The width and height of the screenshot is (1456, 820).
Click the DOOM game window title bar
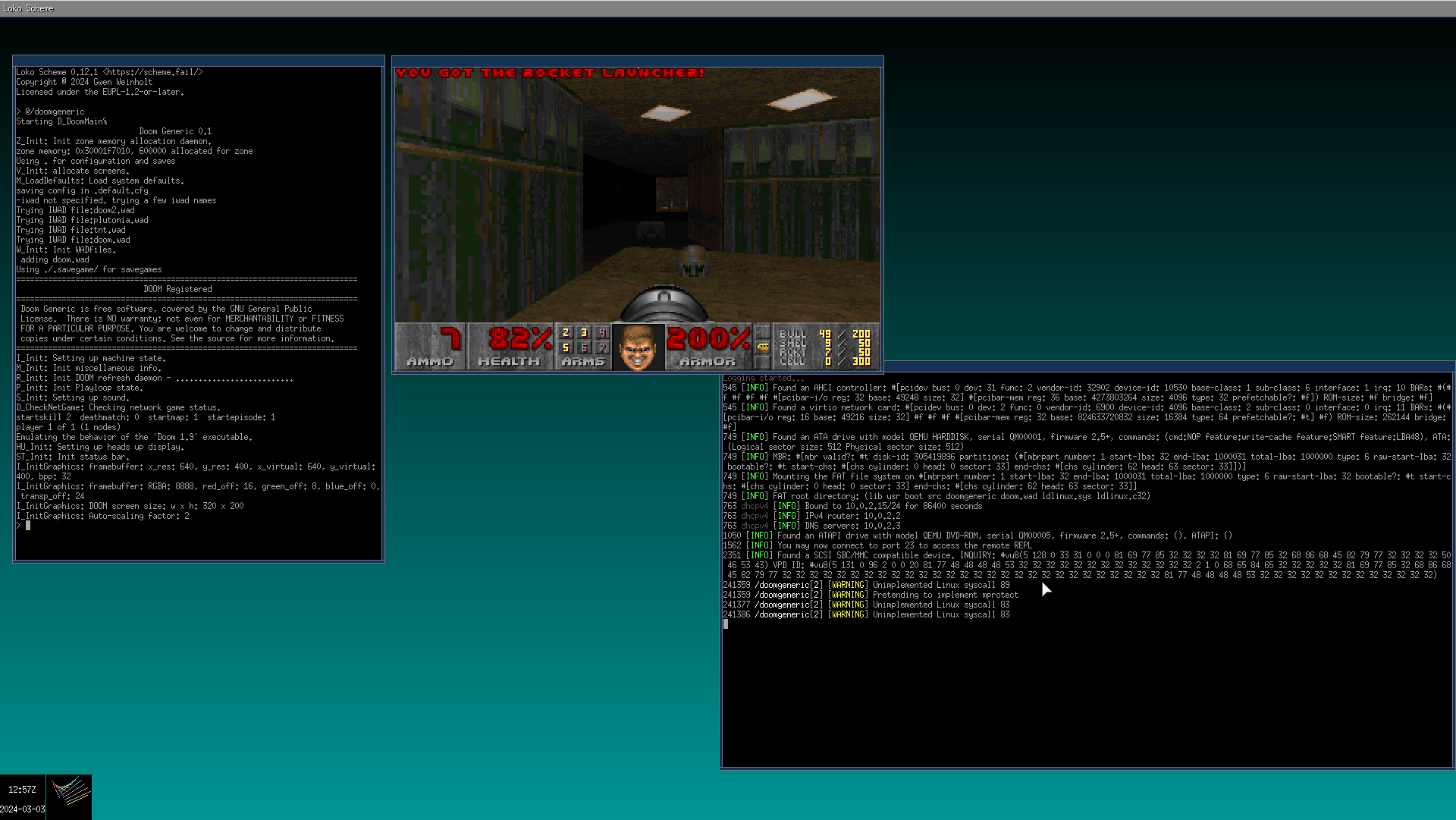637,61
